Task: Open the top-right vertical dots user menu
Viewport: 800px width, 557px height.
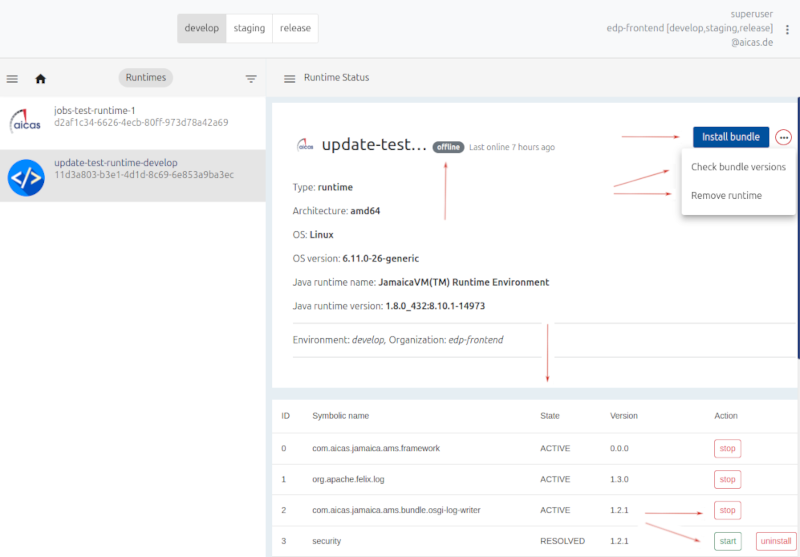Action: pyautogui.click(x=787, y=29)
